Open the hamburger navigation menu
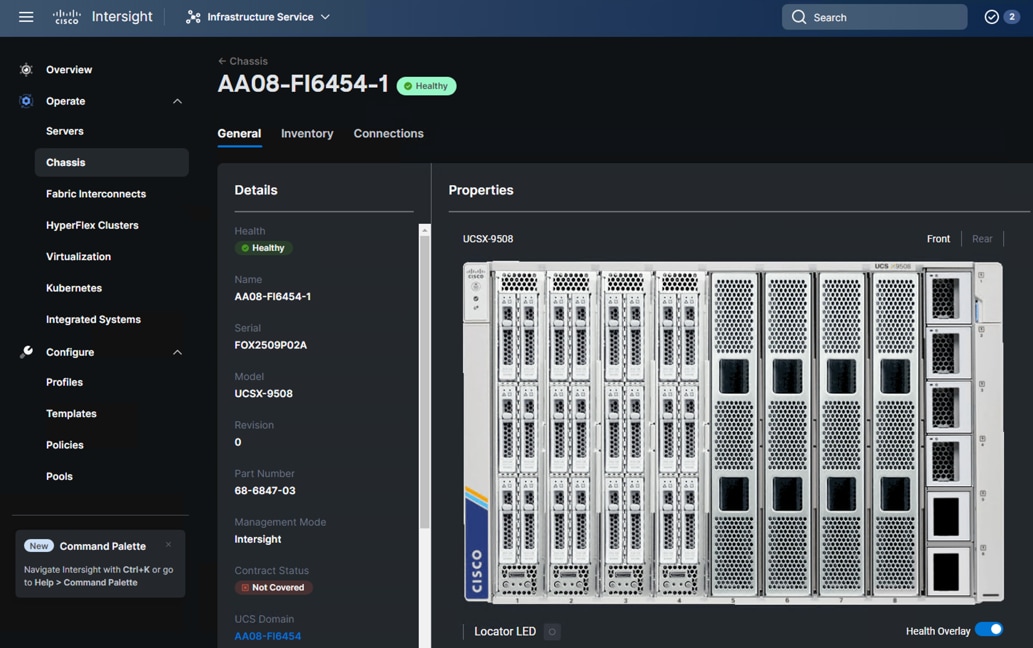The height and width of the screenshot is (648, 1033). coord(26,17)
